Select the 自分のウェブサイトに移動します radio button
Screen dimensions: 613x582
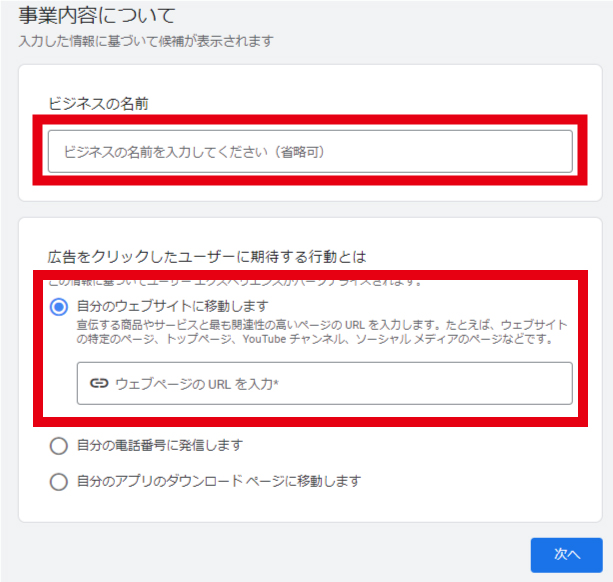tap(58, 306)
